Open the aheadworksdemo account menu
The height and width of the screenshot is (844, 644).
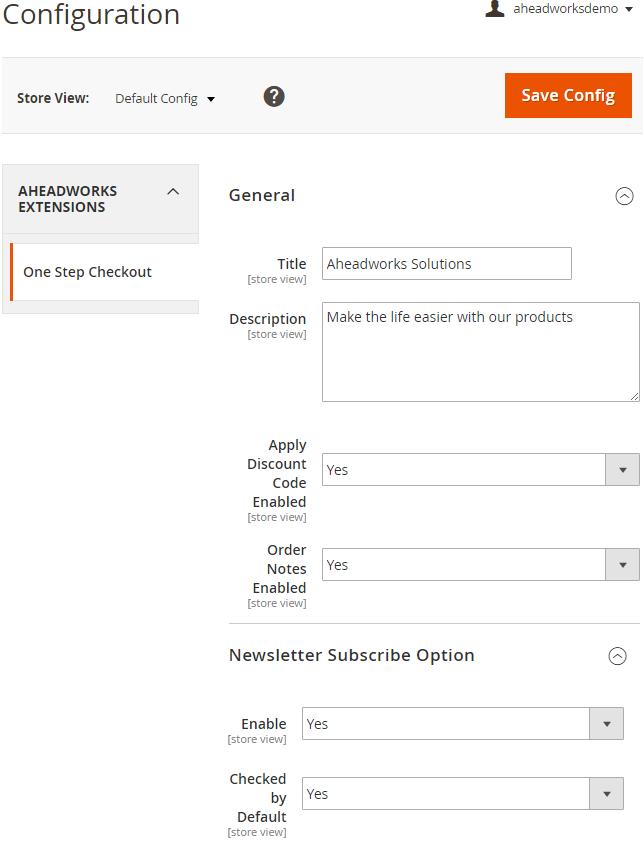click(x=572, y=9)
